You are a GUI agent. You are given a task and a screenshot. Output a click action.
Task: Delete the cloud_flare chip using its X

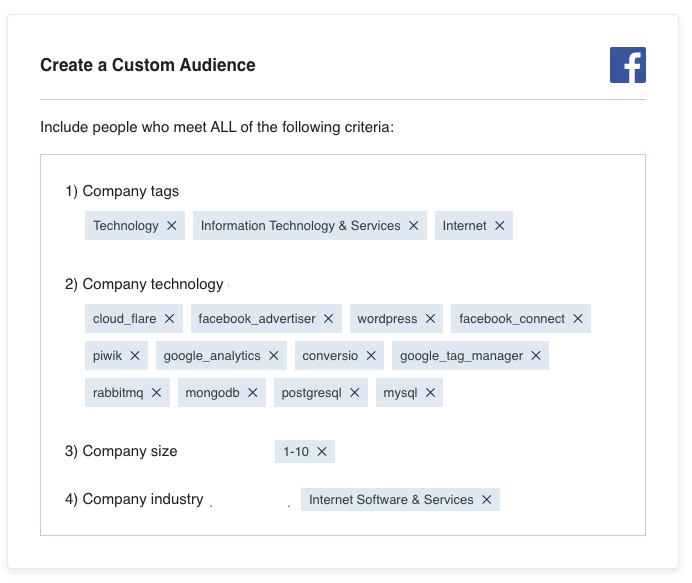(169, 319)
